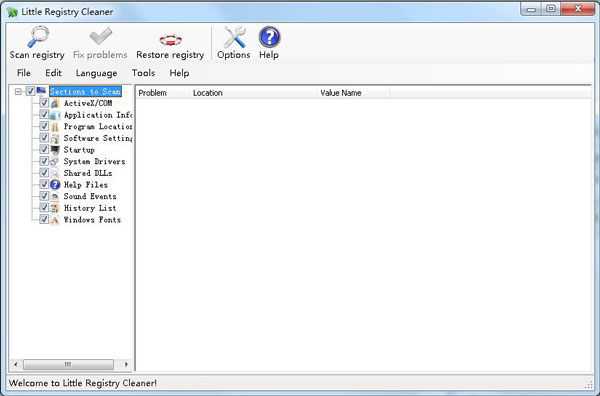This screenshot has width=600, height=396.
Task: Click the tree panel horizontal scrollbar thumb
Action: coord(68,365)
